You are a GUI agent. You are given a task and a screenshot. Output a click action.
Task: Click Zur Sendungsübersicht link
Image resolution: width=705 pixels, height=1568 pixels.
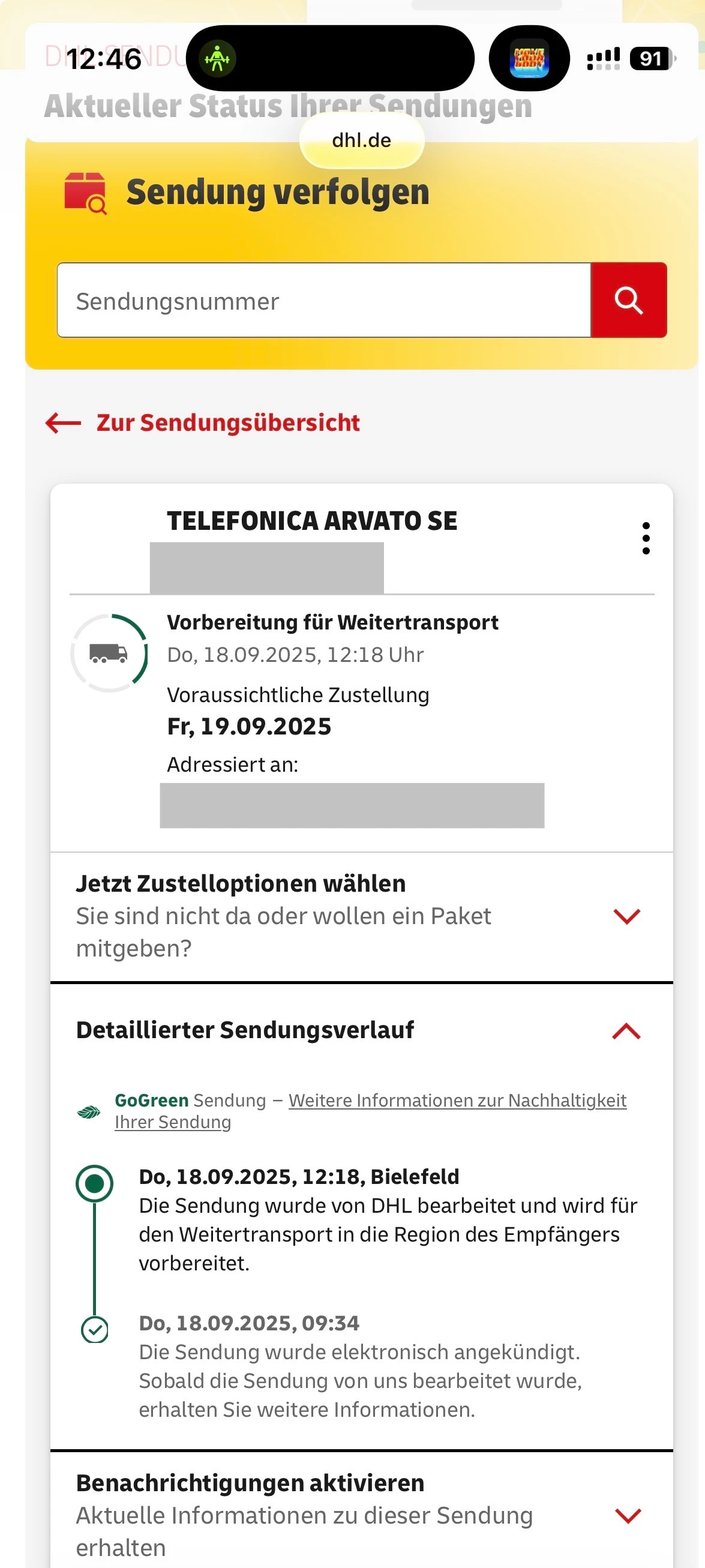pos(227,423)
